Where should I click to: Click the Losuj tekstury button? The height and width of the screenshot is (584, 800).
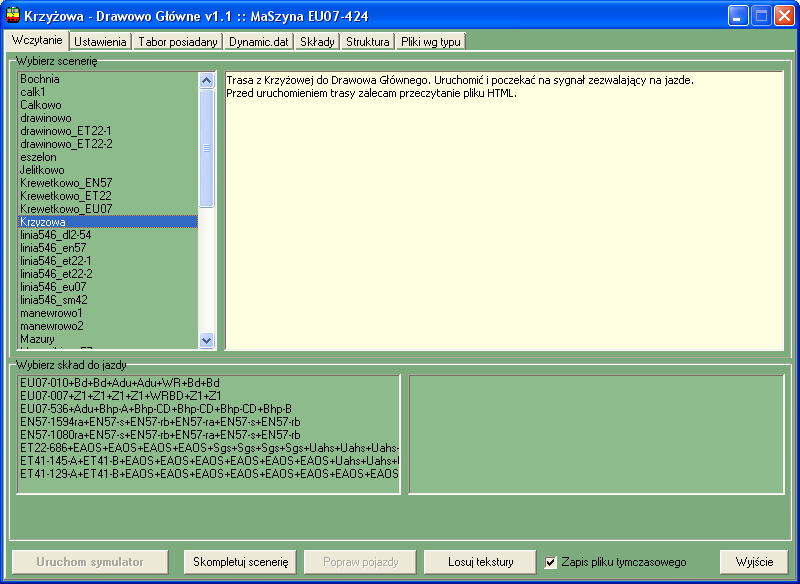click(480, 562)
